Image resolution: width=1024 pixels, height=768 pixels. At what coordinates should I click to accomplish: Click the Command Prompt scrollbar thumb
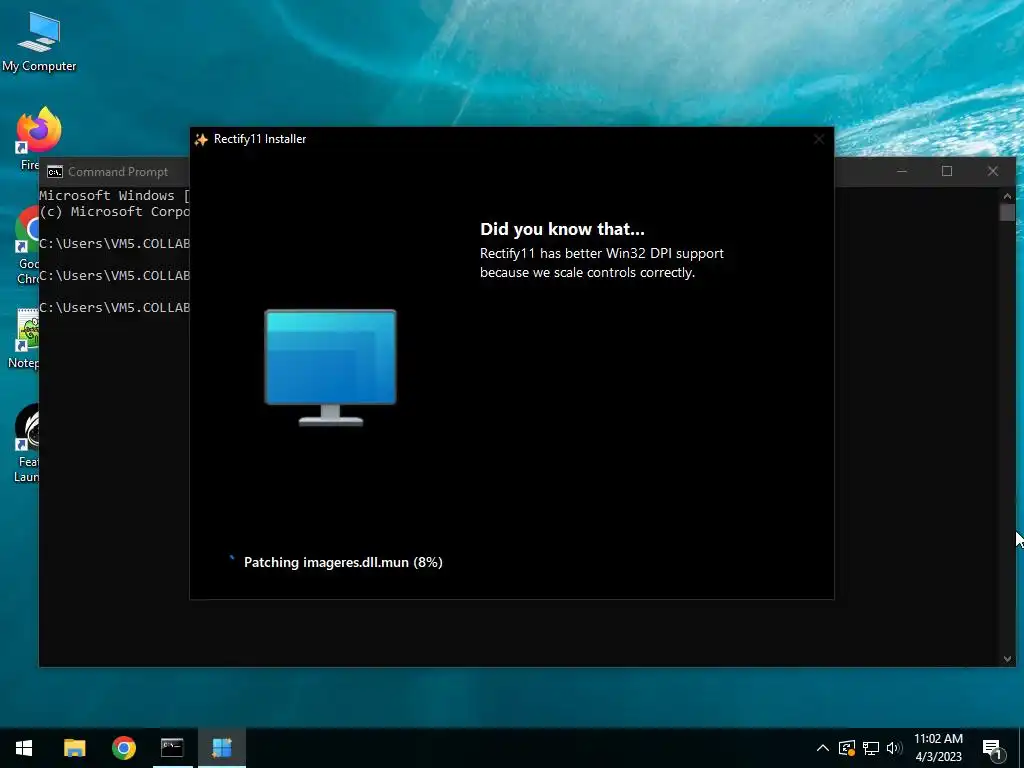pos(1007,213)
